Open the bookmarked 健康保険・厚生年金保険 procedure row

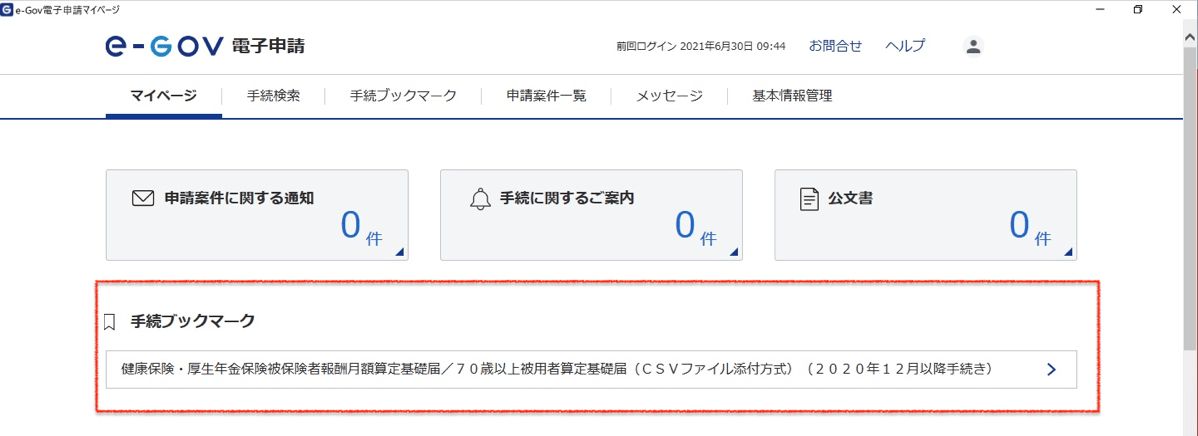591,370
